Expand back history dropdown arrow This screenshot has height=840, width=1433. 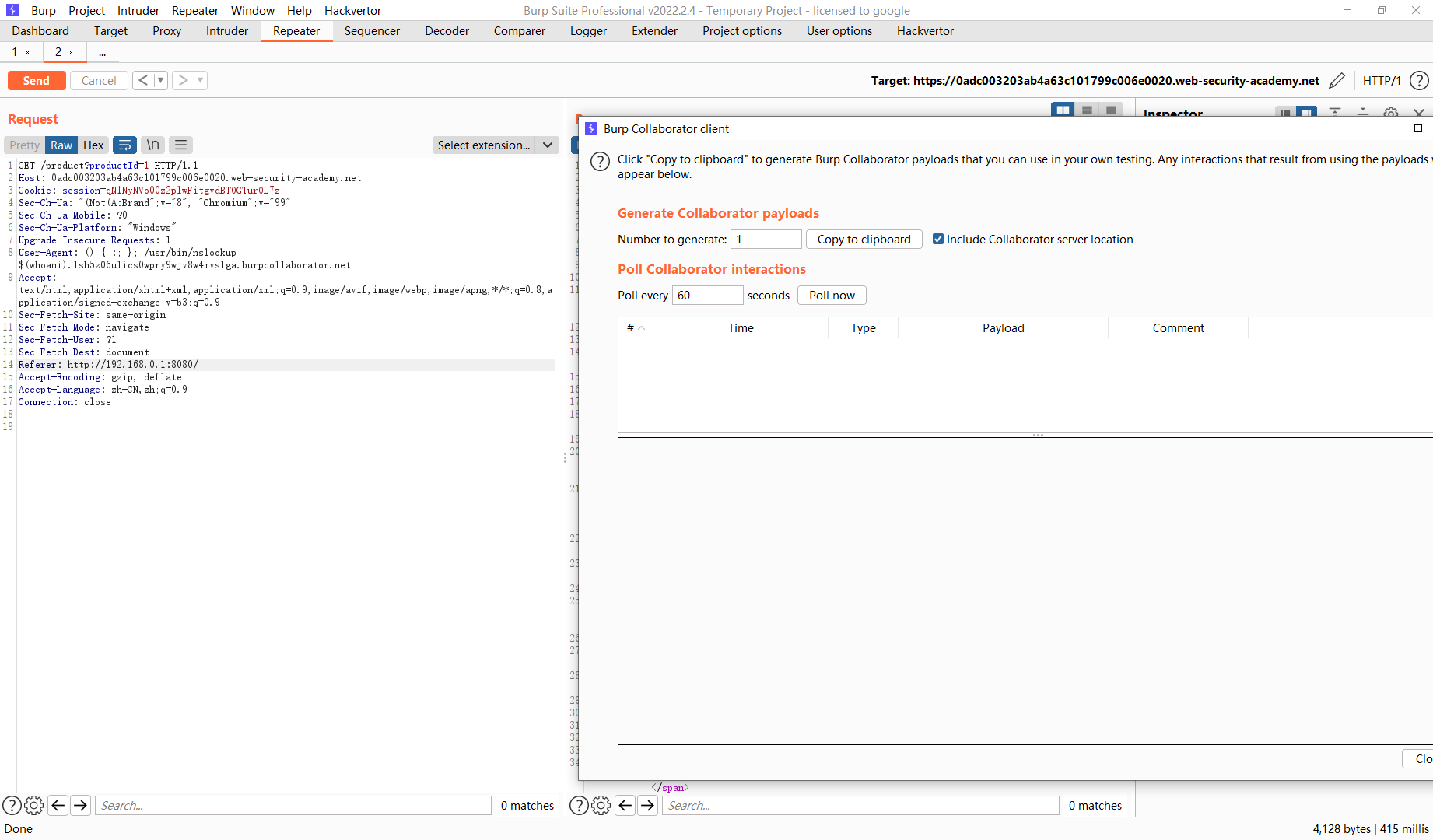(160, 80)
